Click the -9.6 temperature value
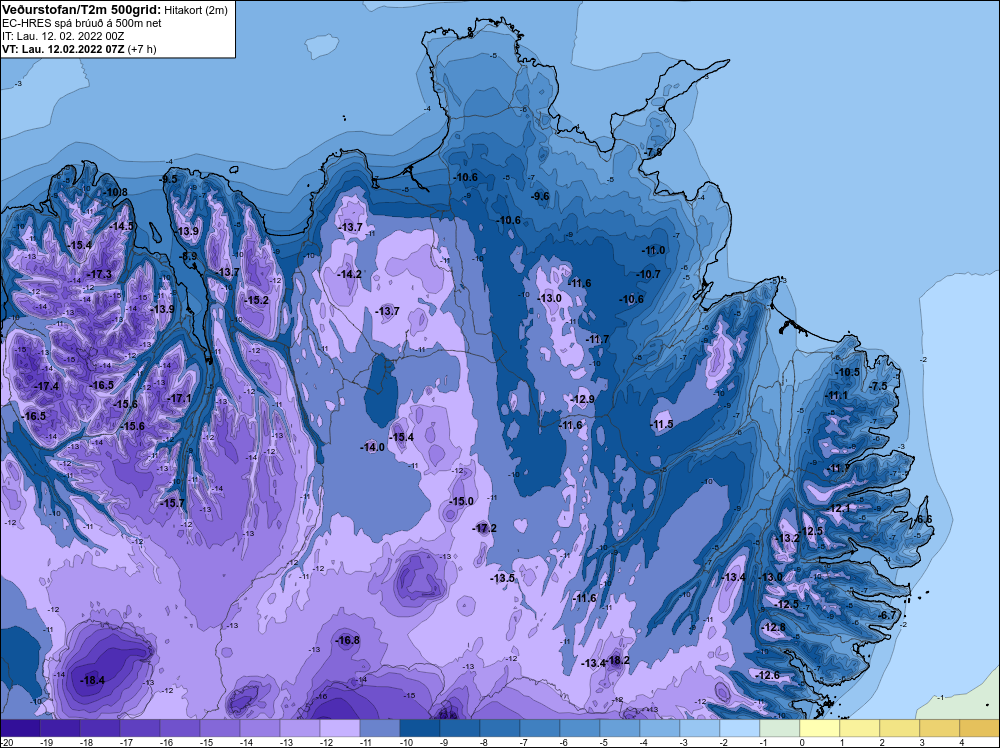Viewport: 1000px width, 748px height. click(x=540, y=196)
